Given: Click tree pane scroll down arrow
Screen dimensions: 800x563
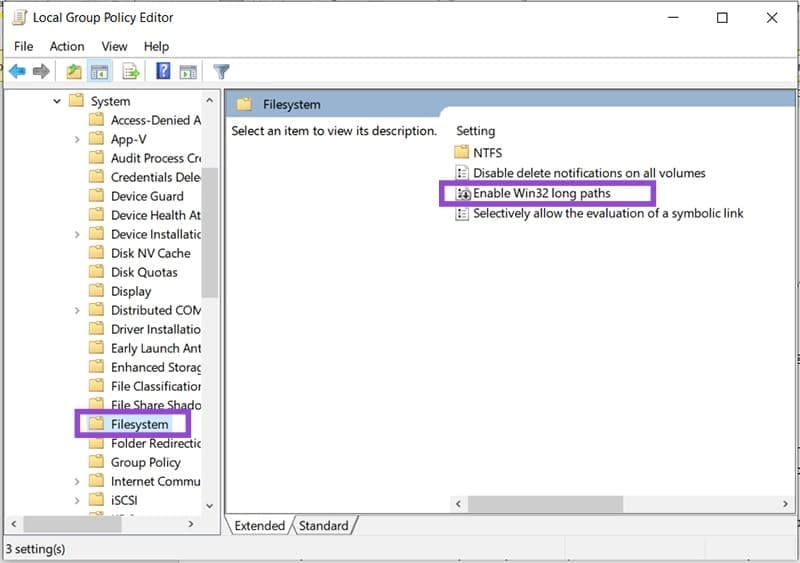Looking at the screenshot, I should (x=210, y=506).
